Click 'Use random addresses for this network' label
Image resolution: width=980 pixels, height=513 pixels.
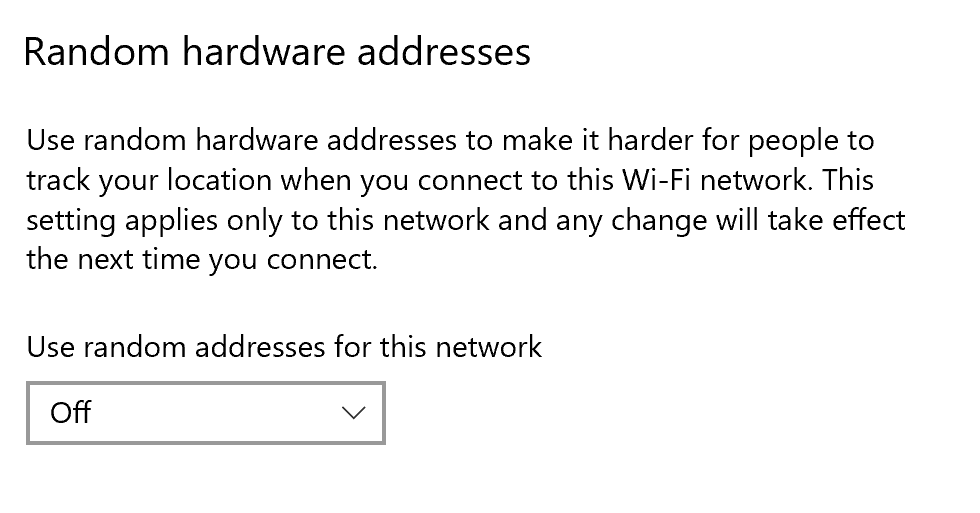point(284,347)
